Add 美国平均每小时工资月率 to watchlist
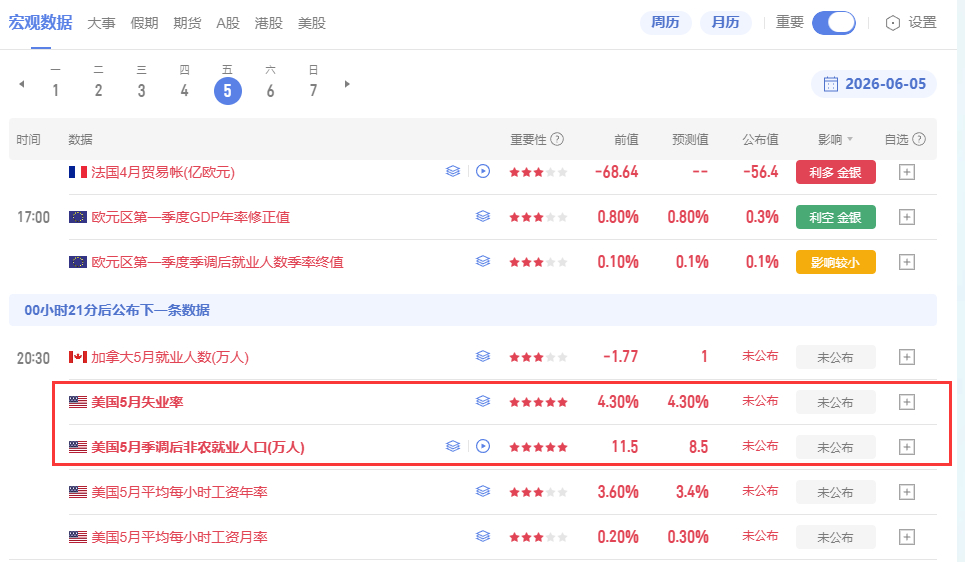The height and width of the screenshot is (562, 965). pos(907,537)
